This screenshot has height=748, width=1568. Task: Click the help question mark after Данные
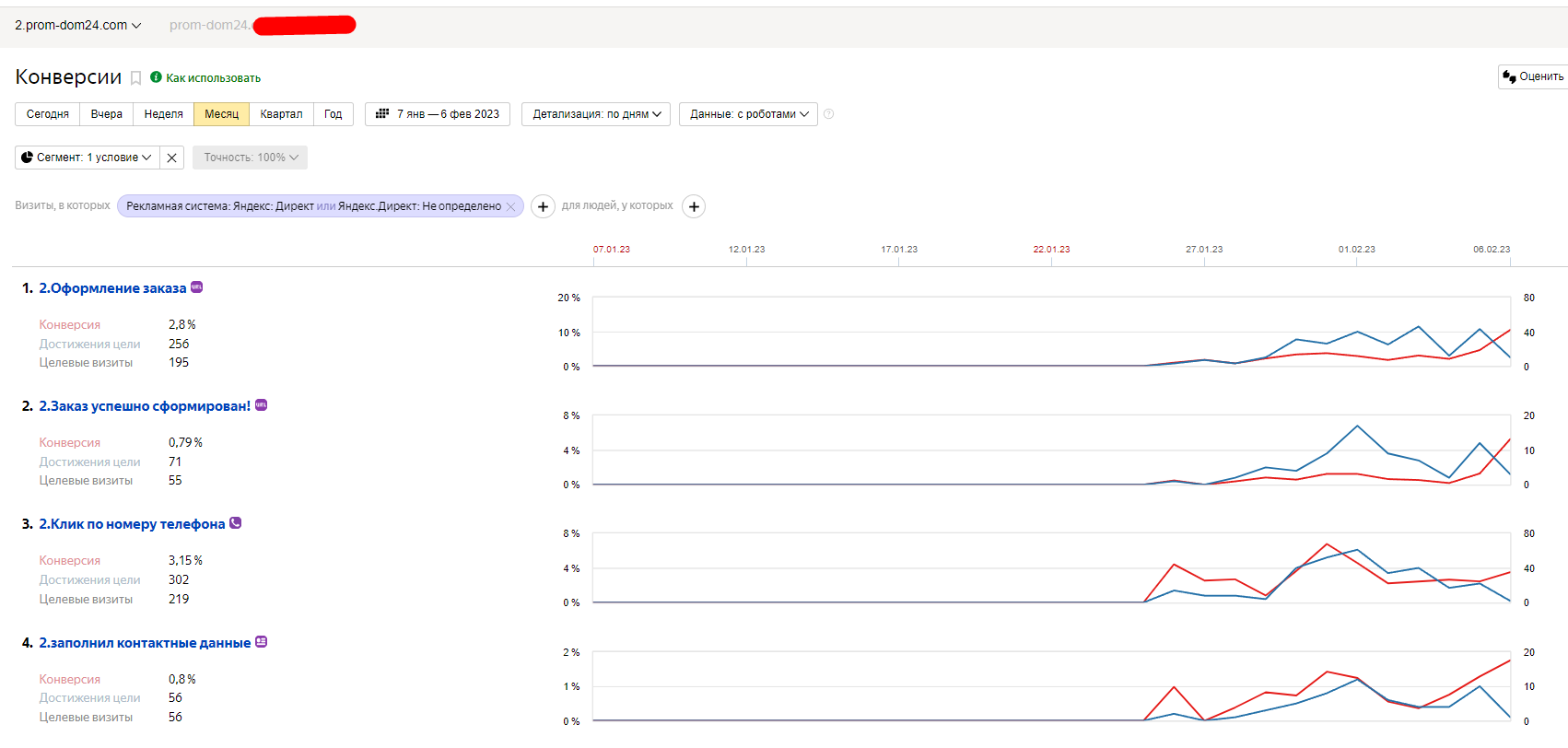828,114
